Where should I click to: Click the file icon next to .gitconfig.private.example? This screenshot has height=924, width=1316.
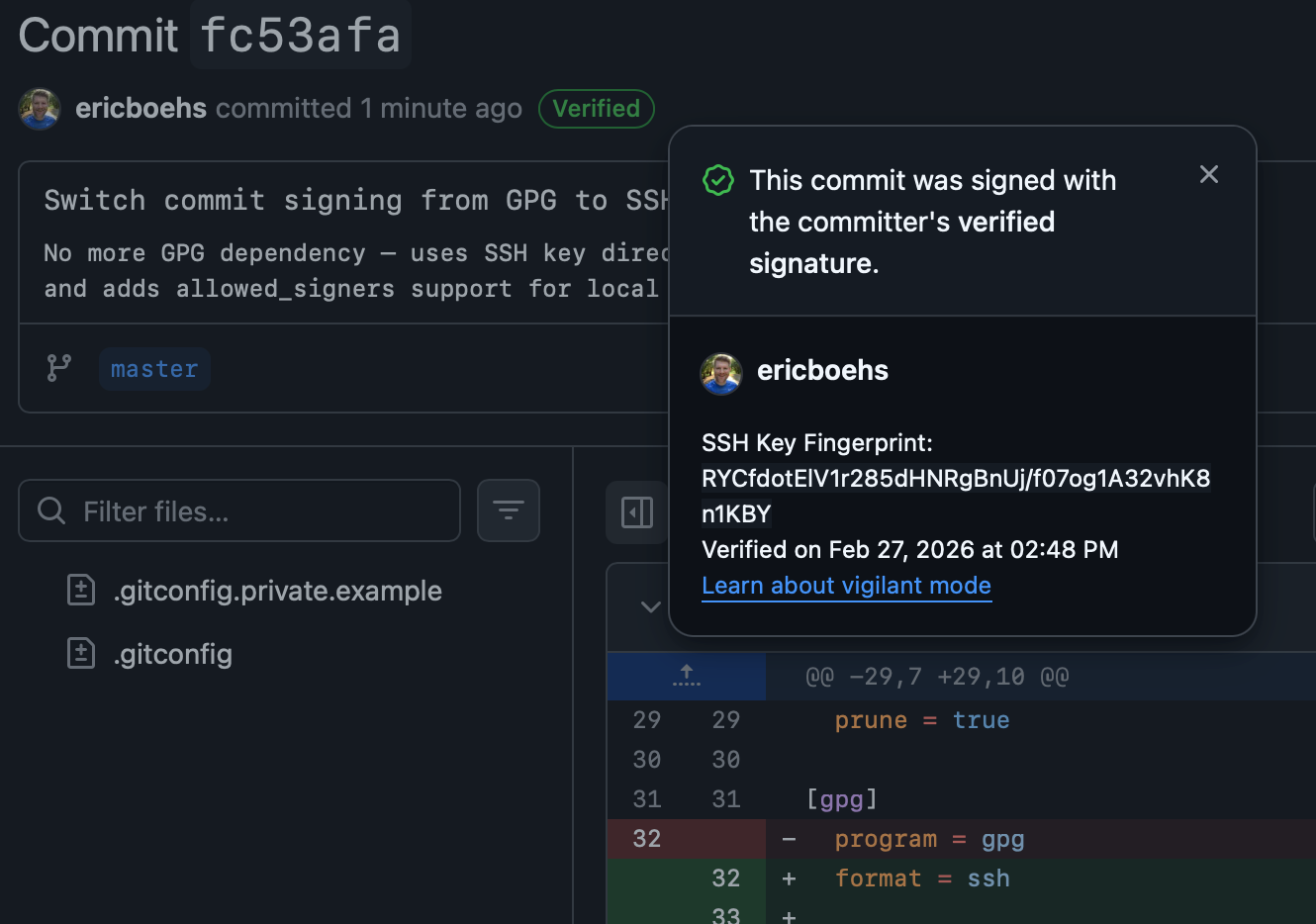pos(79,590)
